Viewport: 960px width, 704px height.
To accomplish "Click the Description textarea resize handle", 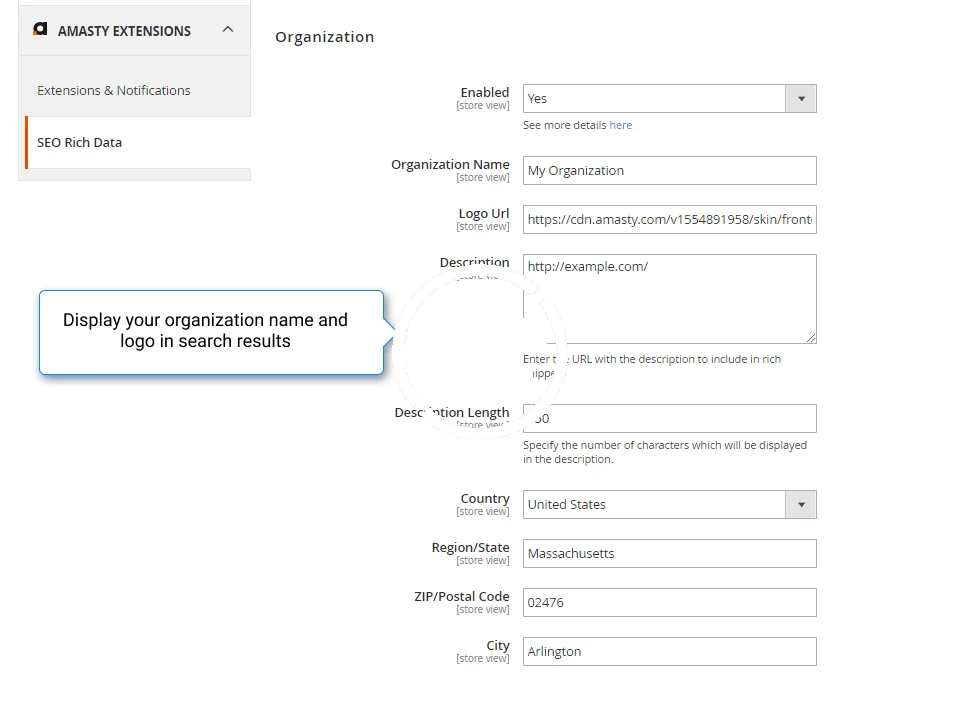I will [811, 338].
